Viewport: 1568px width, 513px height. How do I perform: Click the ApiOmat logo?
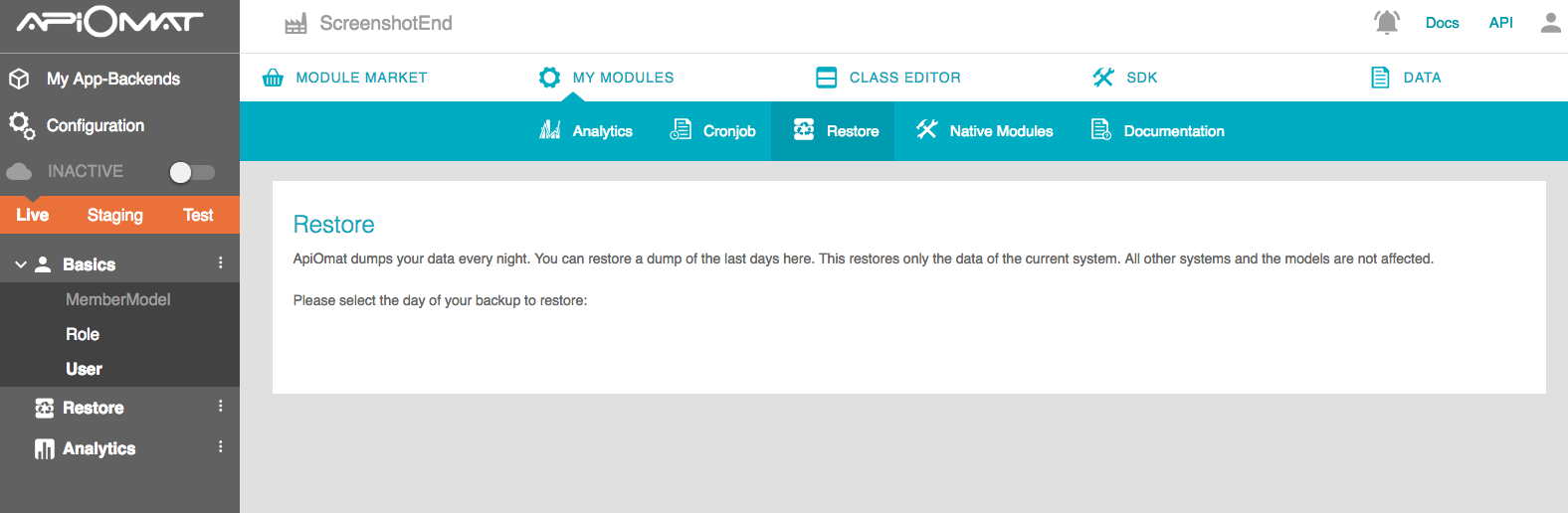(110, 22)
